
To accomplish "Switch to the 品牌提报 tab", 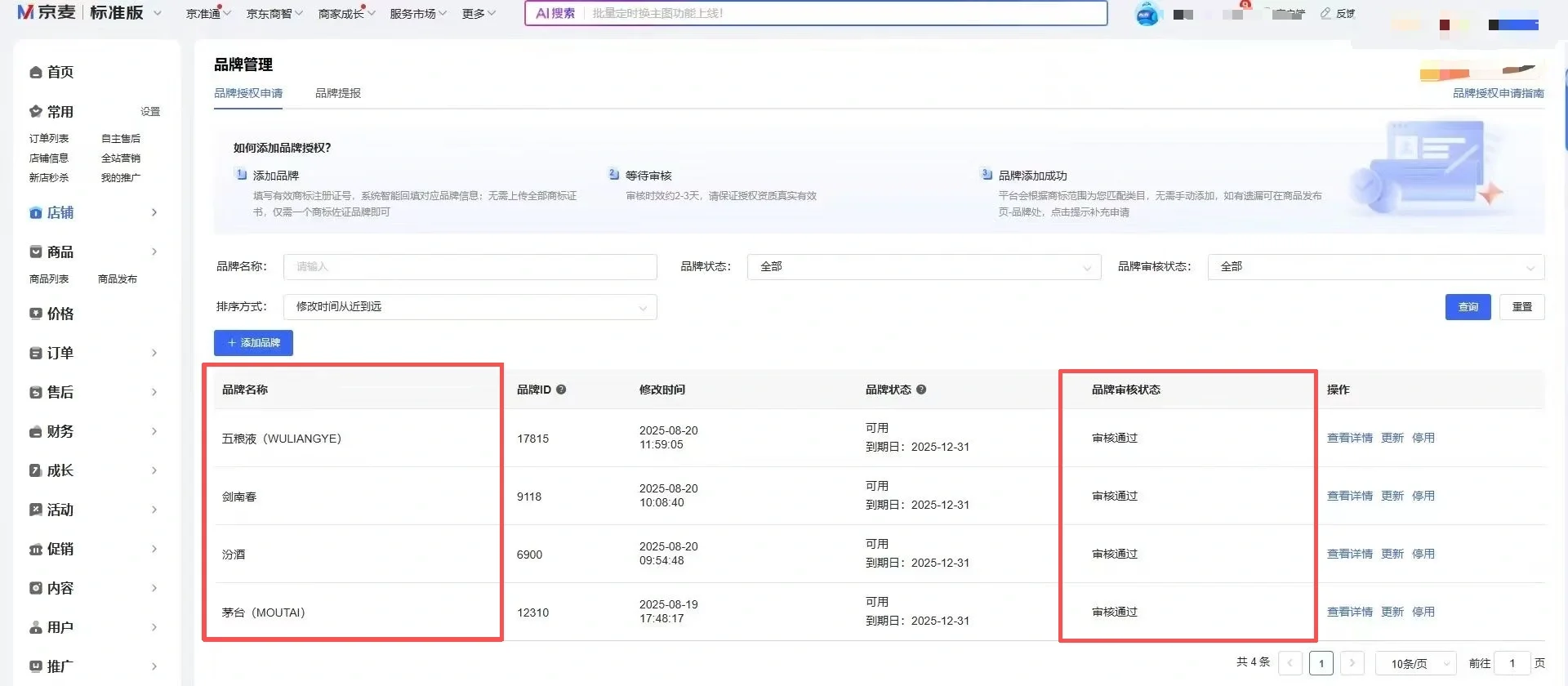I will pos(338,93).
